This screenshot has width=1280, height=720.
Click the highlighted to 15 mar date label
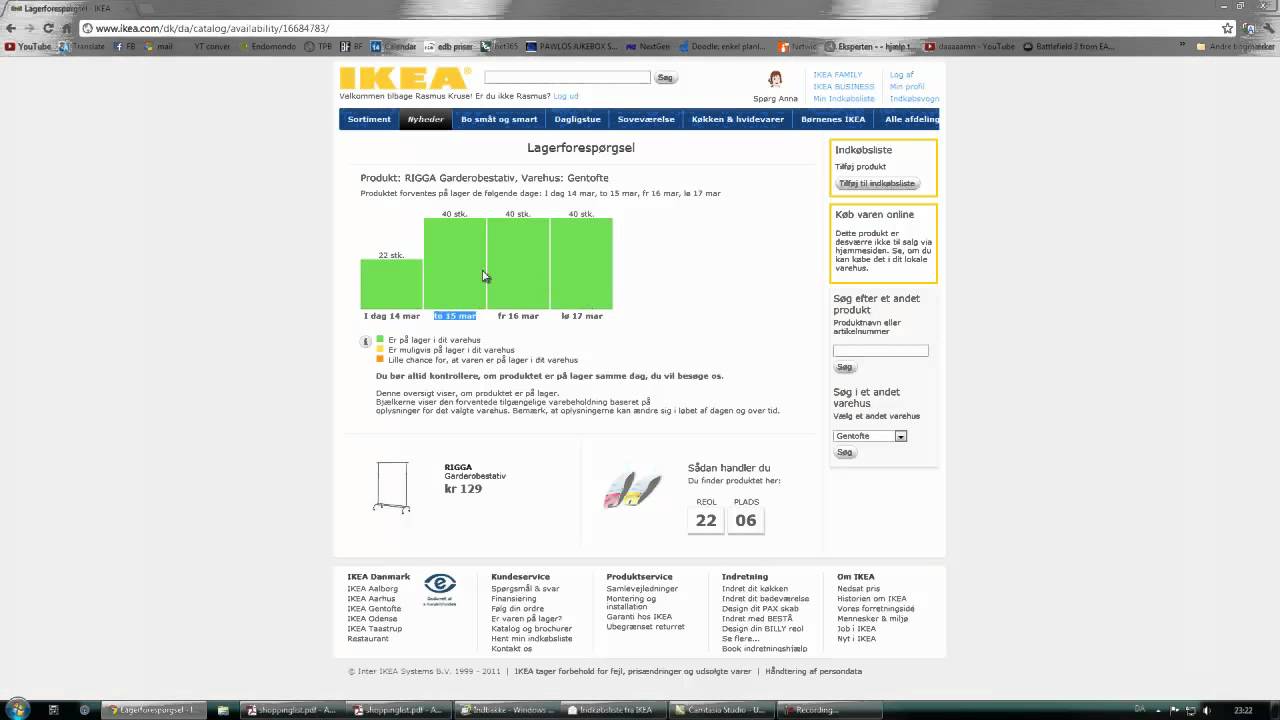tap(455, 316)
